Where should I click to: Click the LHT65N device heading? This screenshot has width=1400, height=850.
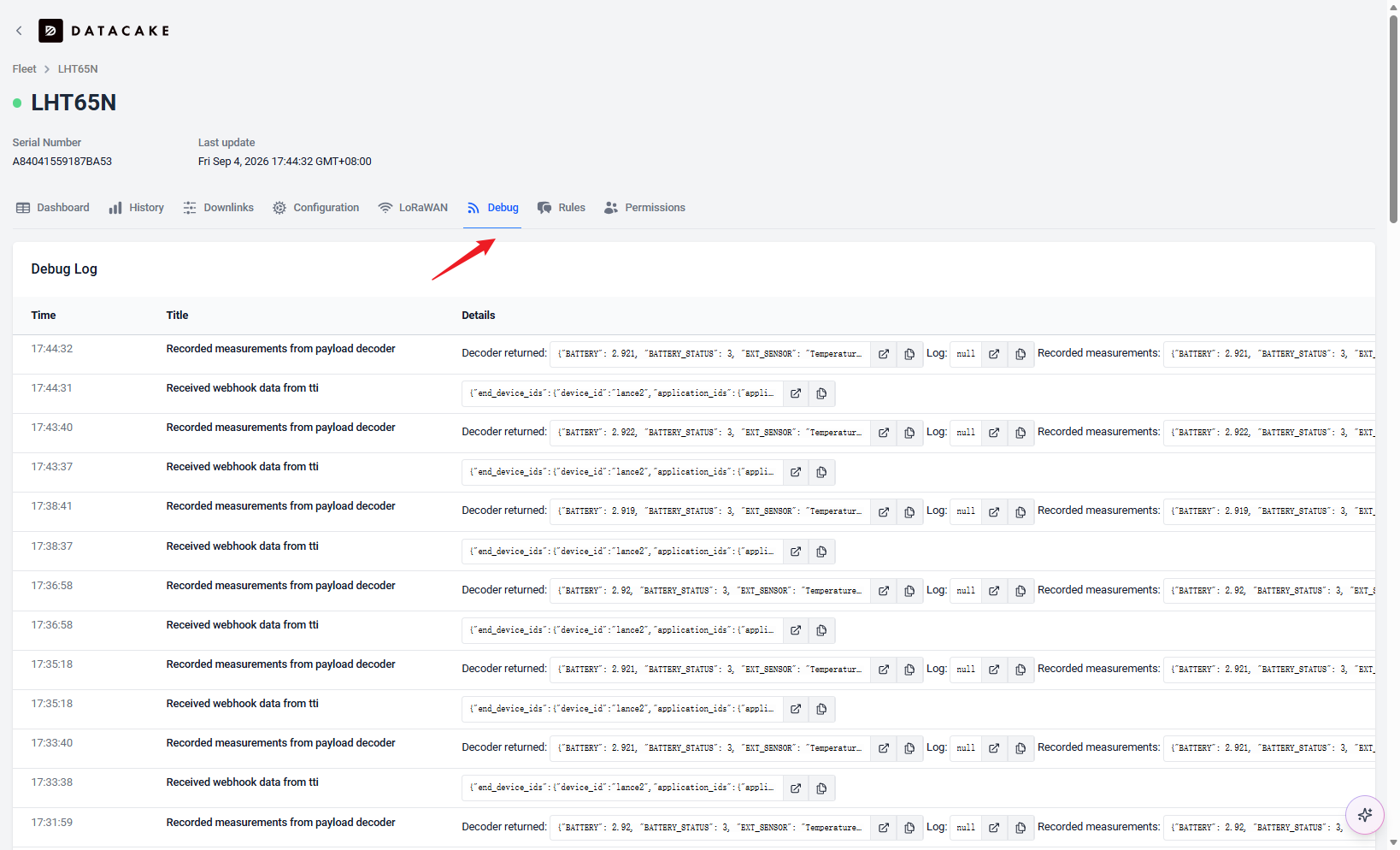[74, 103]
